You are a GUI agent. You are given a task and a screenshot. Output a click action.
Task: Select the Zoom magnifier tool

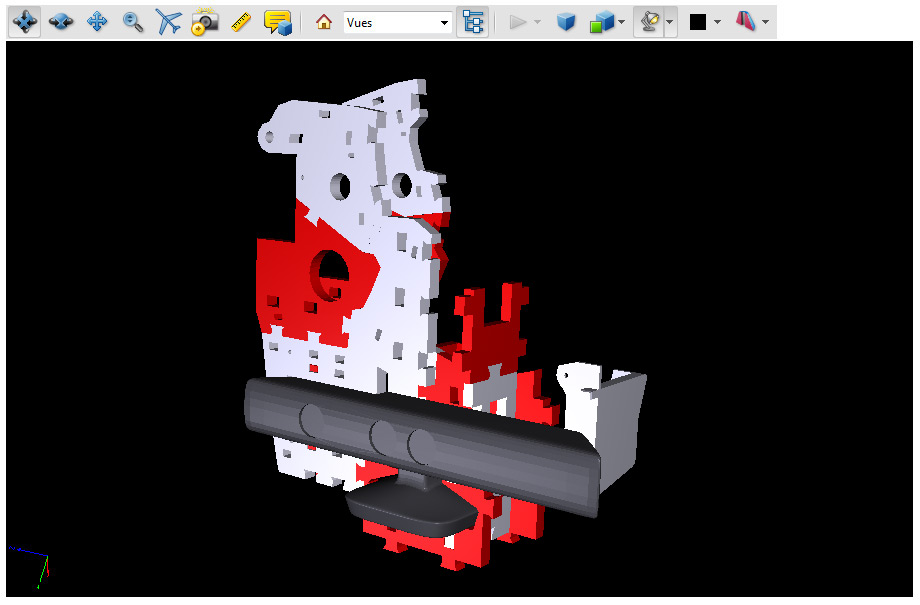pos(133,22)
